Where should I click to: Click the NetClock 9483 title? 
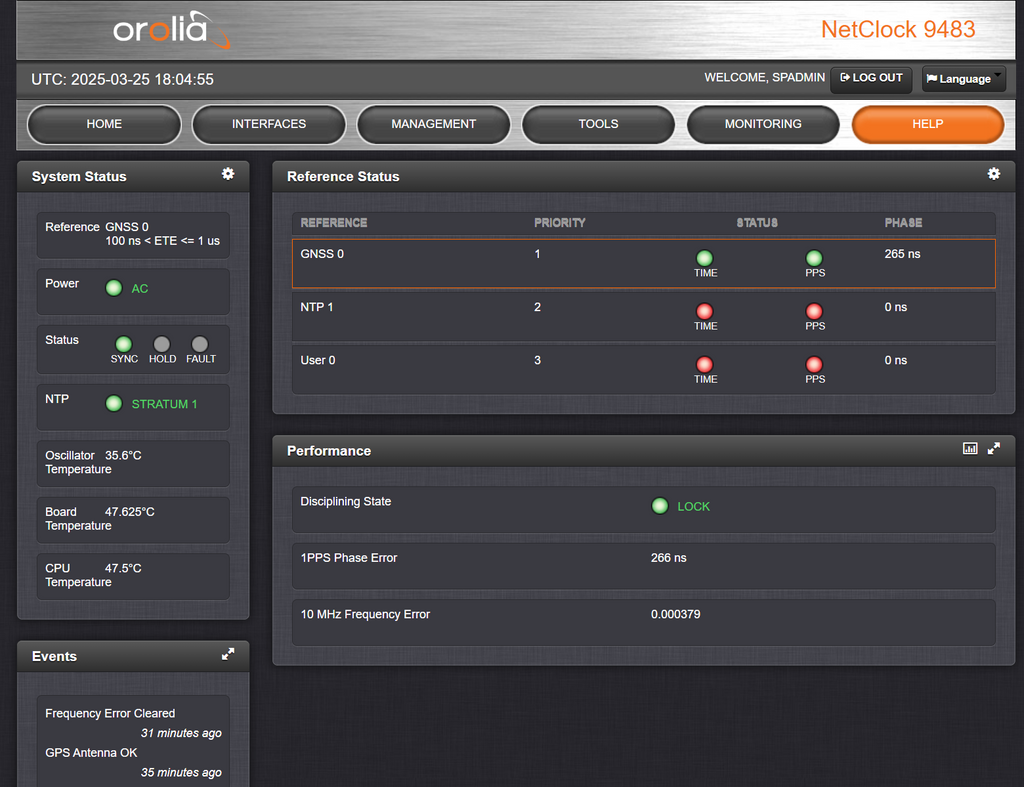[x=898, y=29]
